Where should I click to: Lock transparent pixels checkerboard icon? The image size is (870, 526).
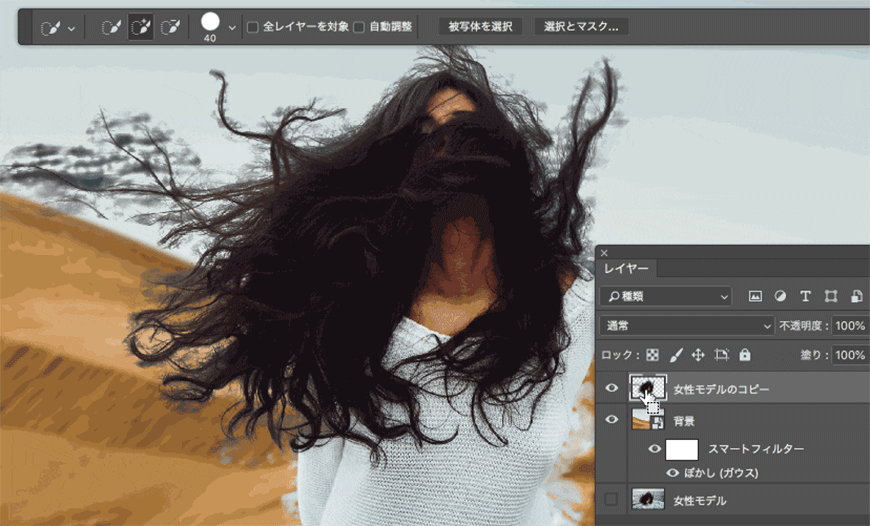(652, 355)
